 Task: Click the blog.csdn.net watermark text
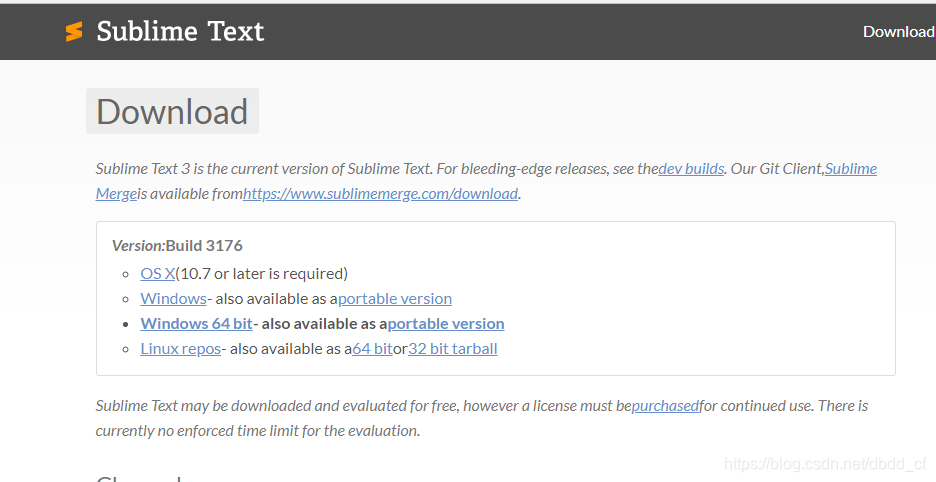click(x=826, y=464)
